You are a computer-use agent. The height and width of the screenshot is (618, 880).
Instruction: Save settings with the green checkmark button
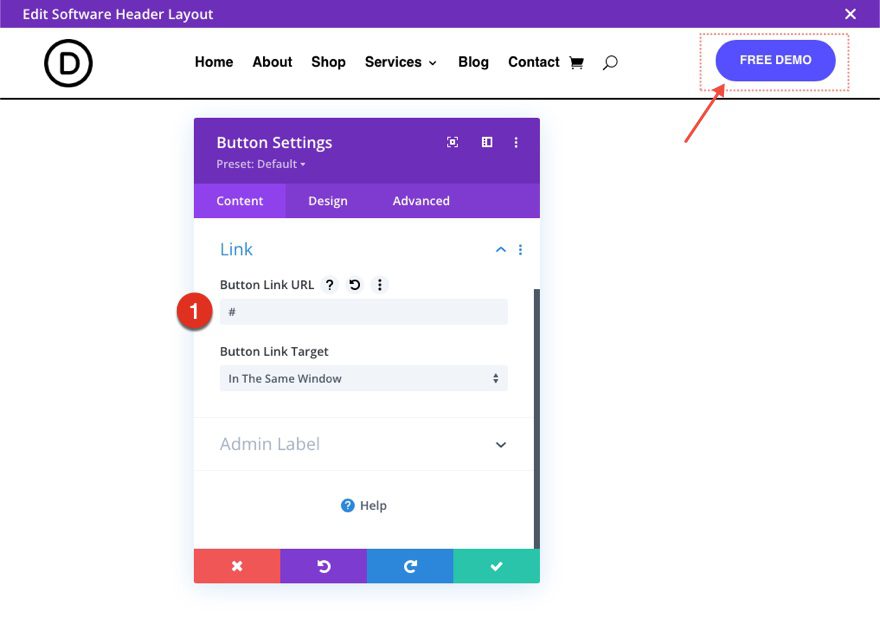[x=497, y=565]
